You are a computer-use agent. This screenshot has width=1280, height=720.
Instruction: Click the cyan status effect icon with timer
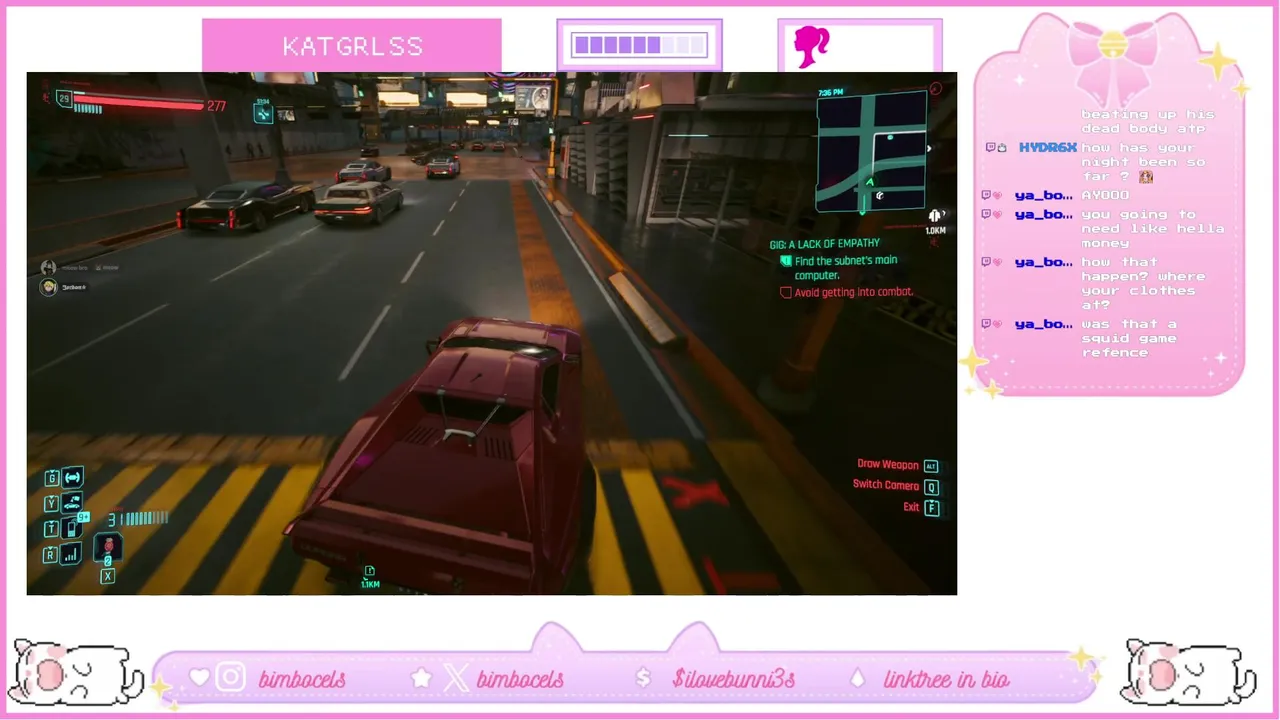263,113
